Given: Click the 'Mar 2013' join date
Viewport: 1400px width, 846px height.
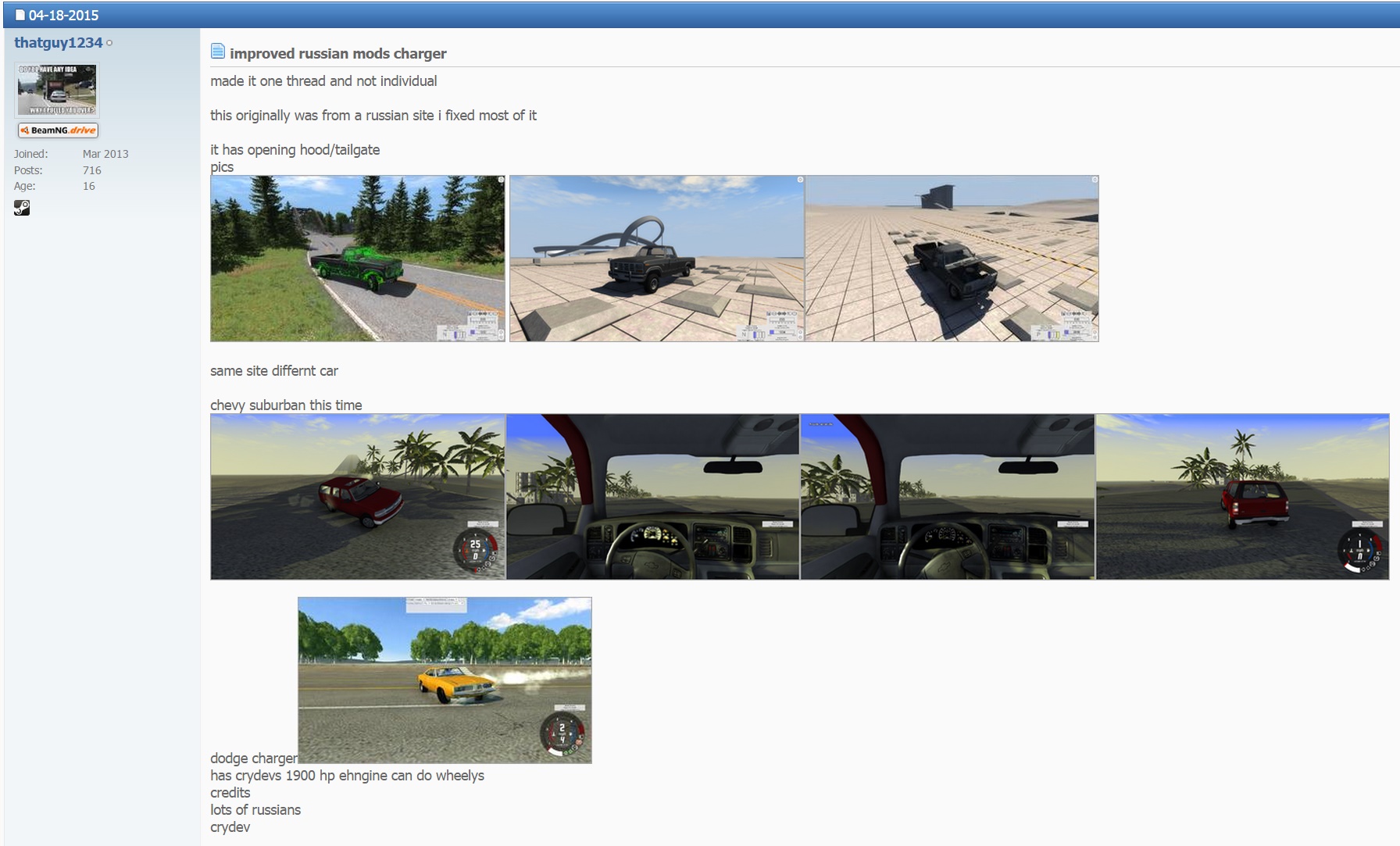Looking at the screenshot, I should (x=105, y=154).
